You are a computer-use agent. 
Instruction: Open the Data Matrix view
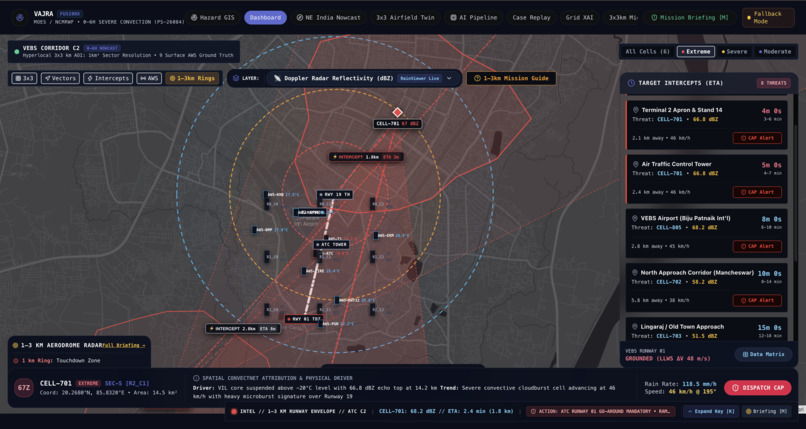point(763,355)
